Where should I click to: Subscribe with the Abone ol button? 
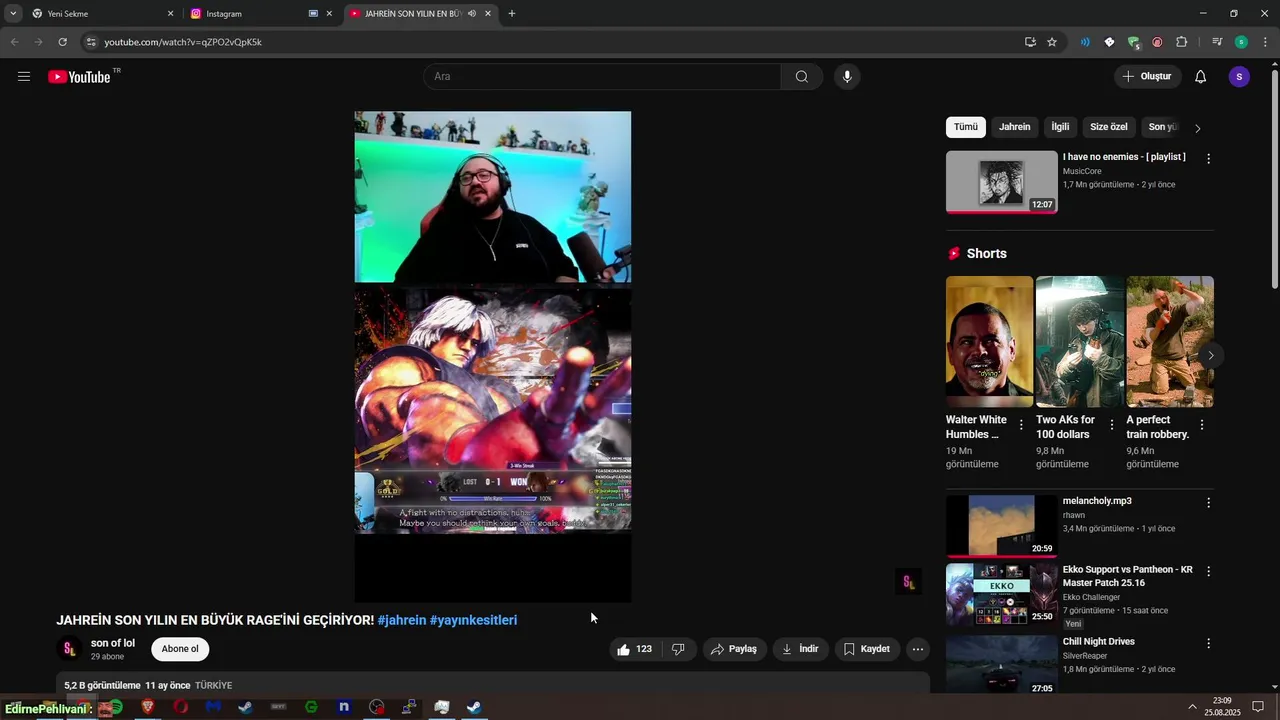coord(180,649)
